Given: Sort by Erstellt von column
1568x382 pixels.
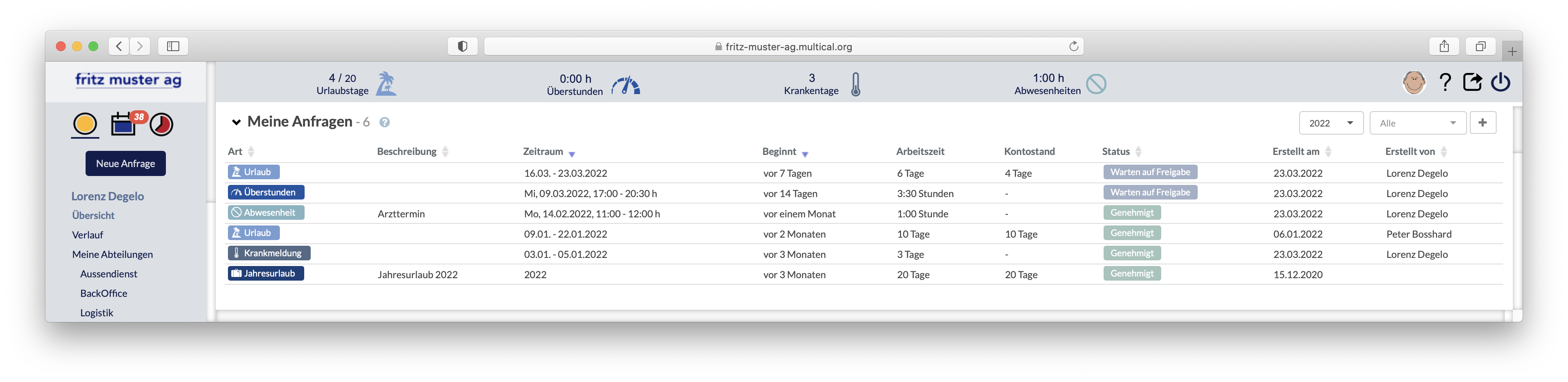Looking at the screenshot, I should 1416,152.
